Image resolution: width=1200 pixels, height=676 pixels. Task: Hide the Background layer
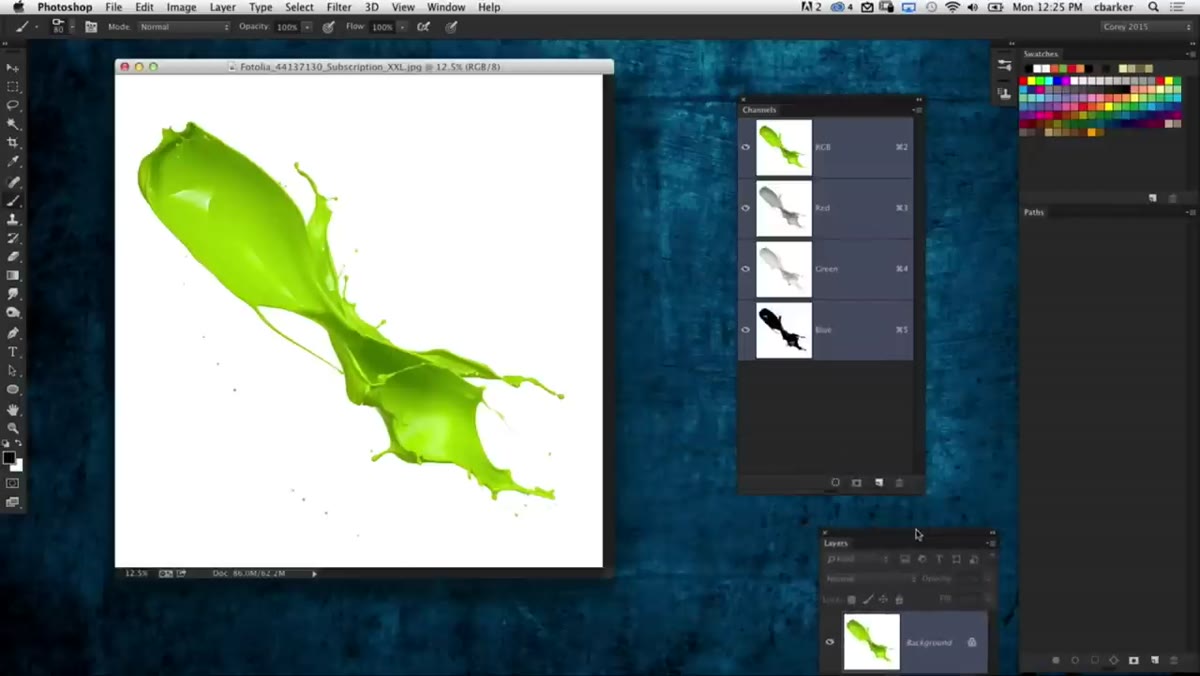tap(829, 642)
